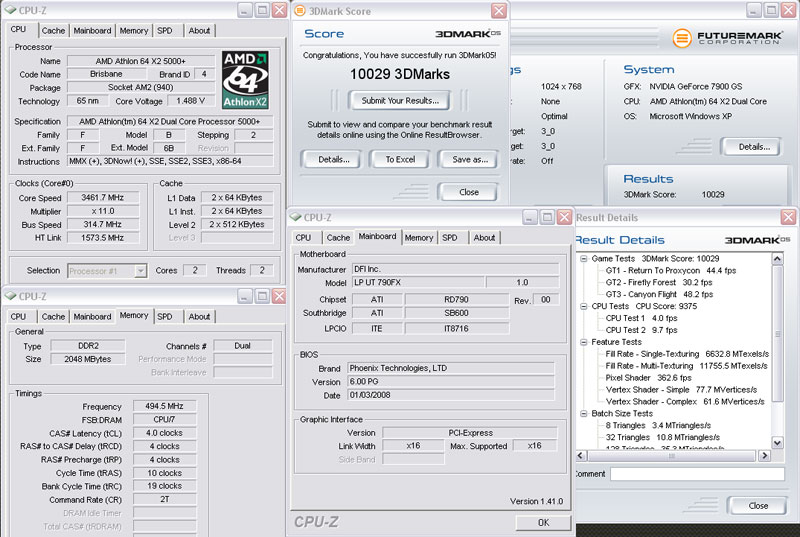Open the Mainboard tab in top CPU-Z window
The width and height of the screenshot is (800, 537).
[x=92, y=31]
